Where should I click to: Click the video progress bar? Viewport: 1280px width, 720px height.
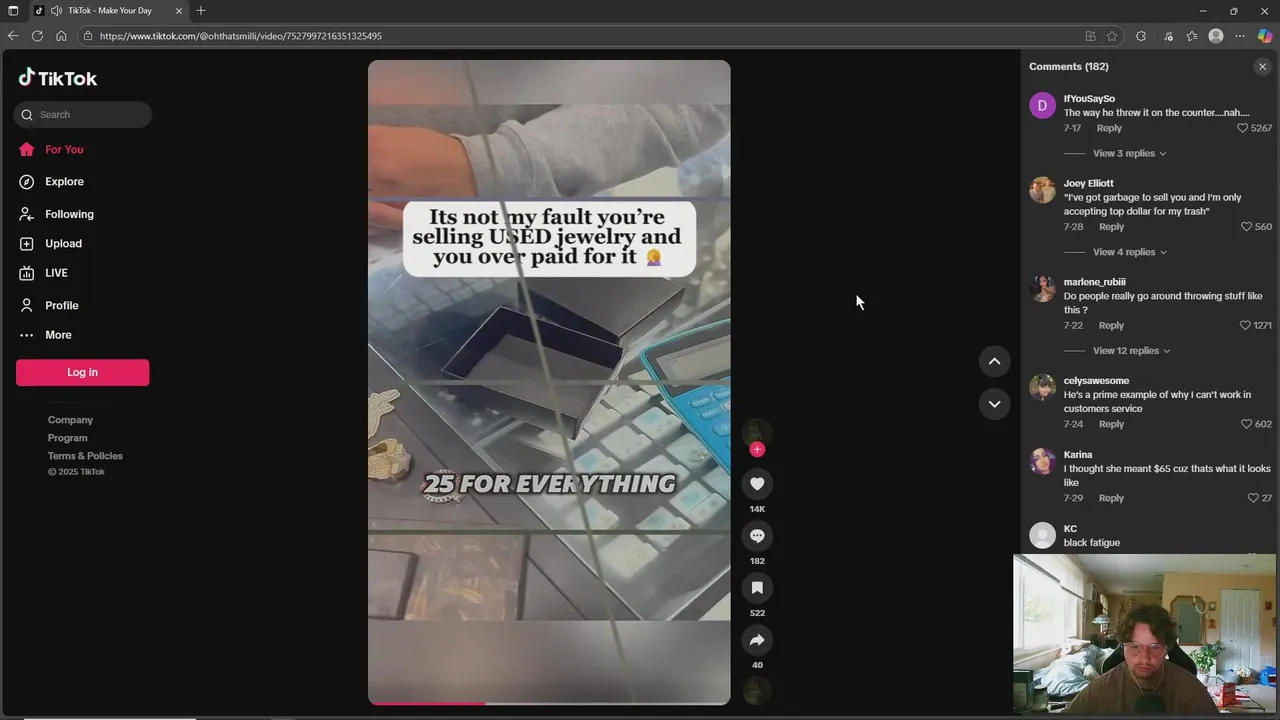coord(549,703)
